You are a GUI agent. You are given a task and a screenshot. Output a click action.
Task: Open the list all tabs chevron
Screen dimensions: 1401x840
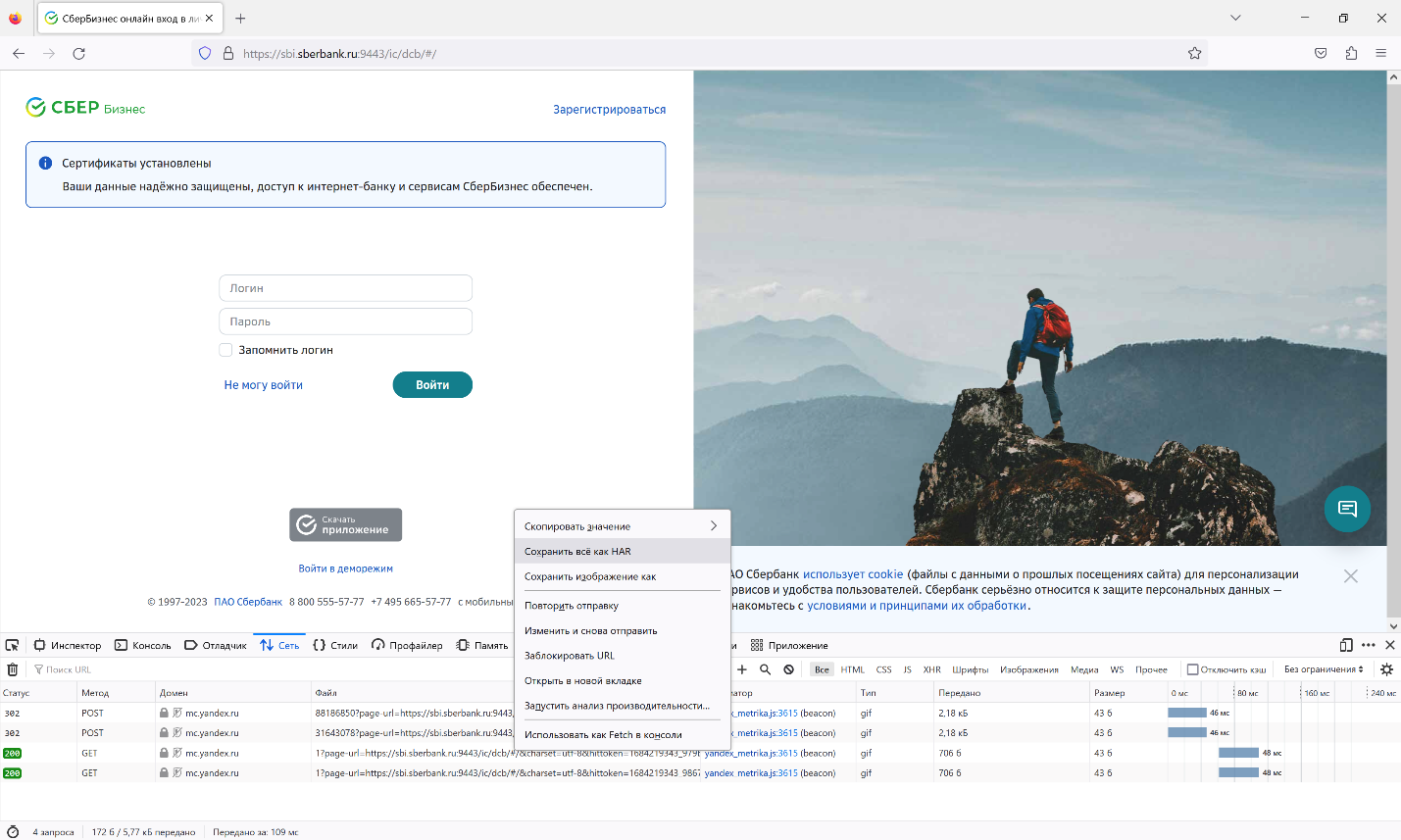(1235, 18)
